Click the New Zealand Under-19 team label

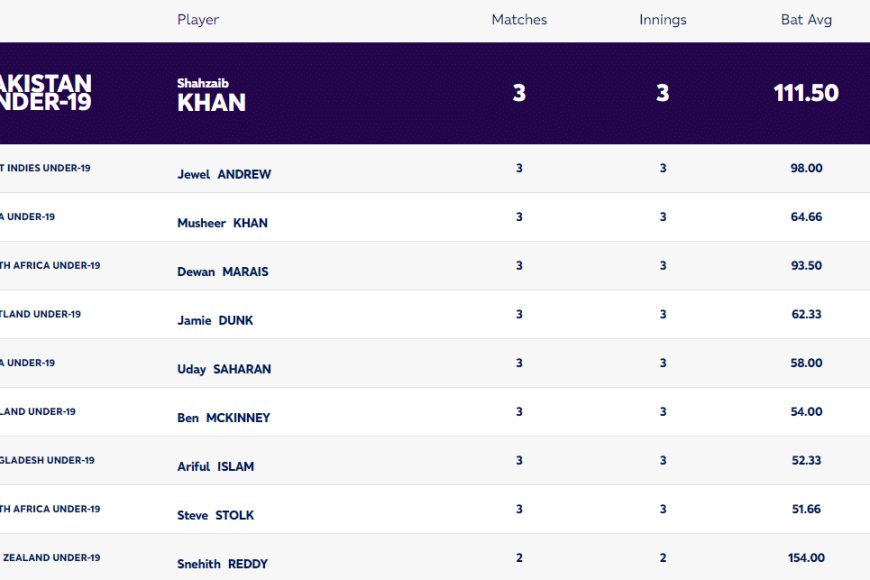(51, 558)
